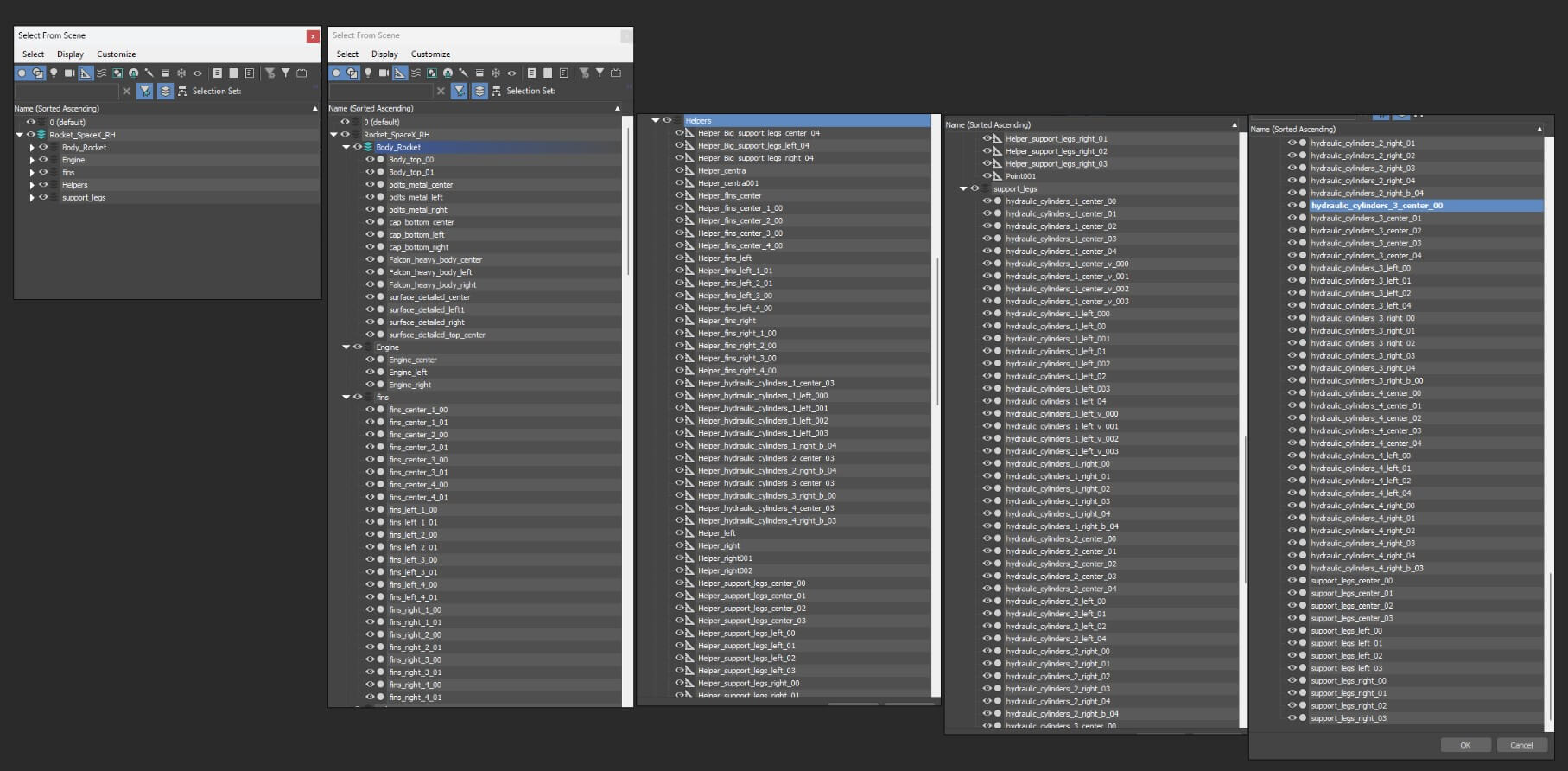Hide the Falcon_heavy_body_center object via eye icon

(370, 259)
